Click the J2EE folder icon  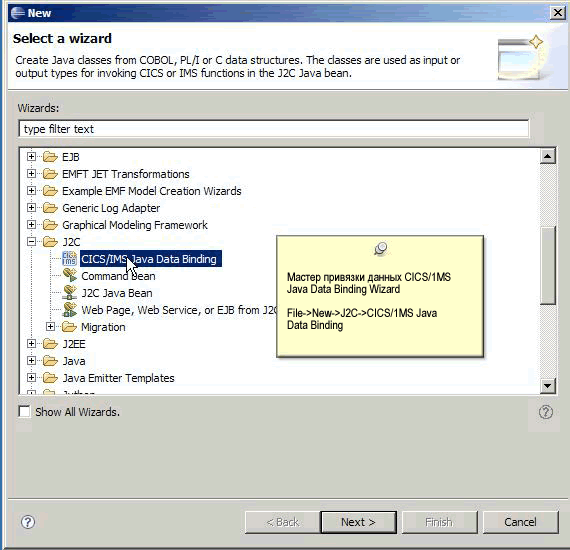click(50, 344)
